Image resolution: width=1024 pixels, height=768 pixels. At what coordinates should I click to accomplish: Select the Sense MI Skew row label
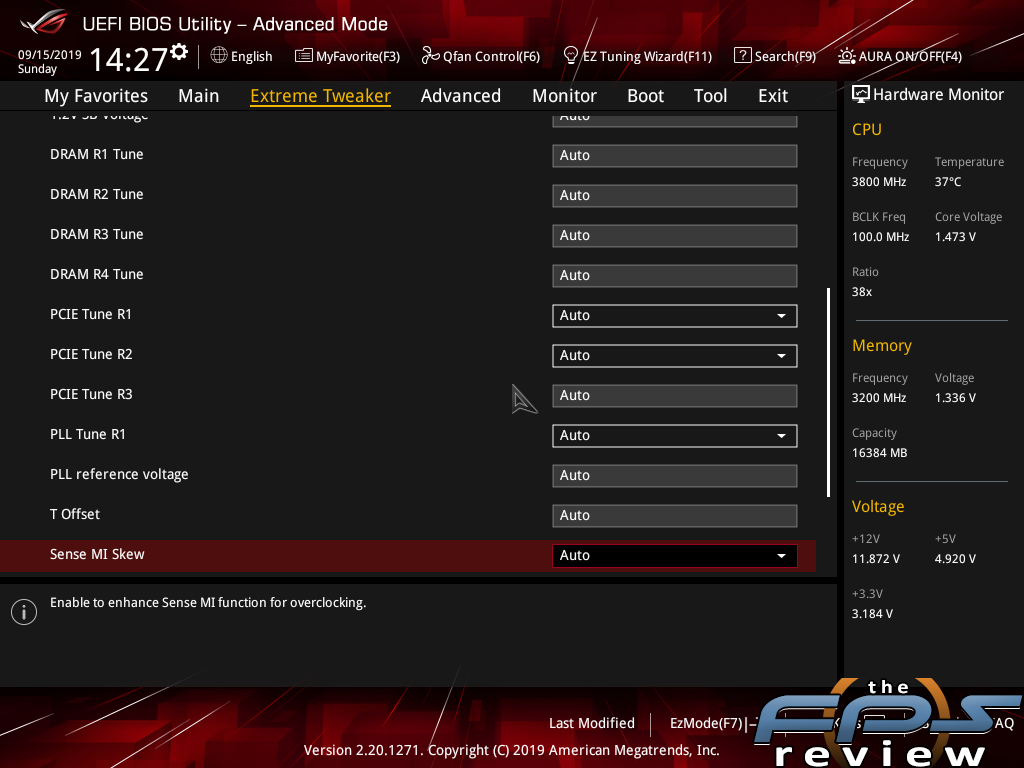click(97, 554)
